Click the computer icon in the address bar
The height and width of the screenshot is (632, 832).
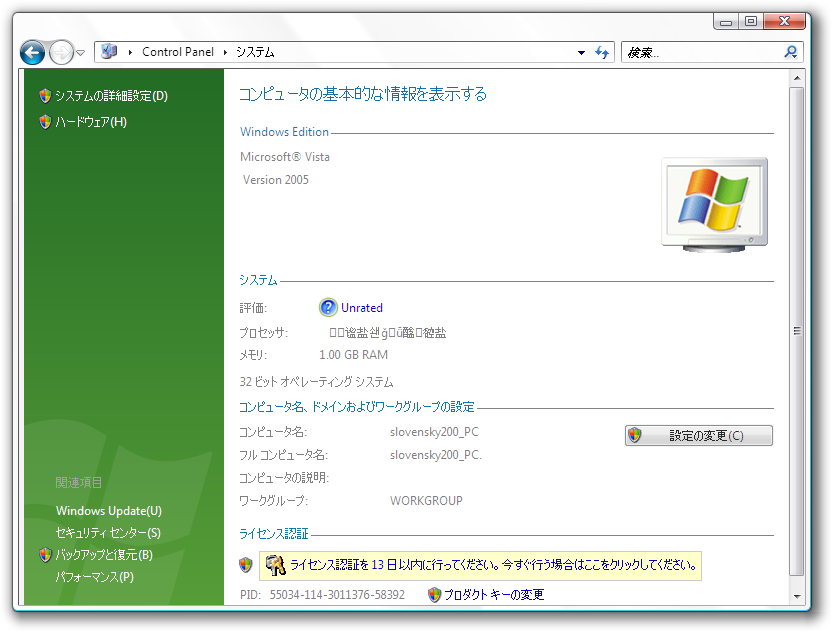(110, 52)
